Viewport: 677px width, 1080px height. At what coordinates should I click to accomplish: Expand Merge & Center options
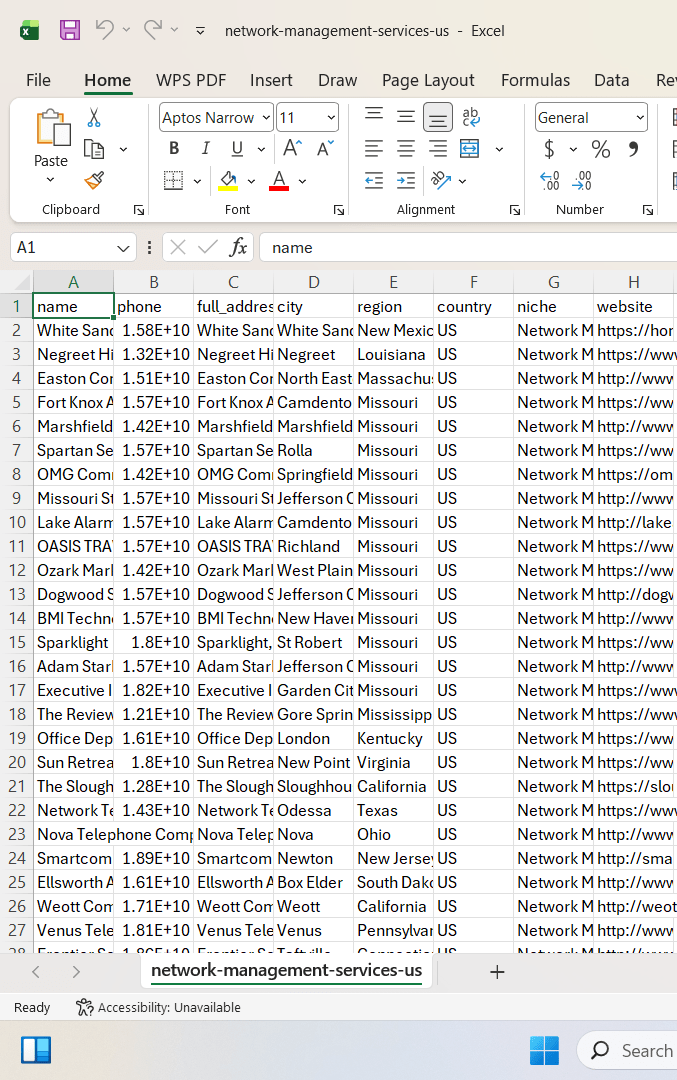pyautogui.click(x=499, y=149)
